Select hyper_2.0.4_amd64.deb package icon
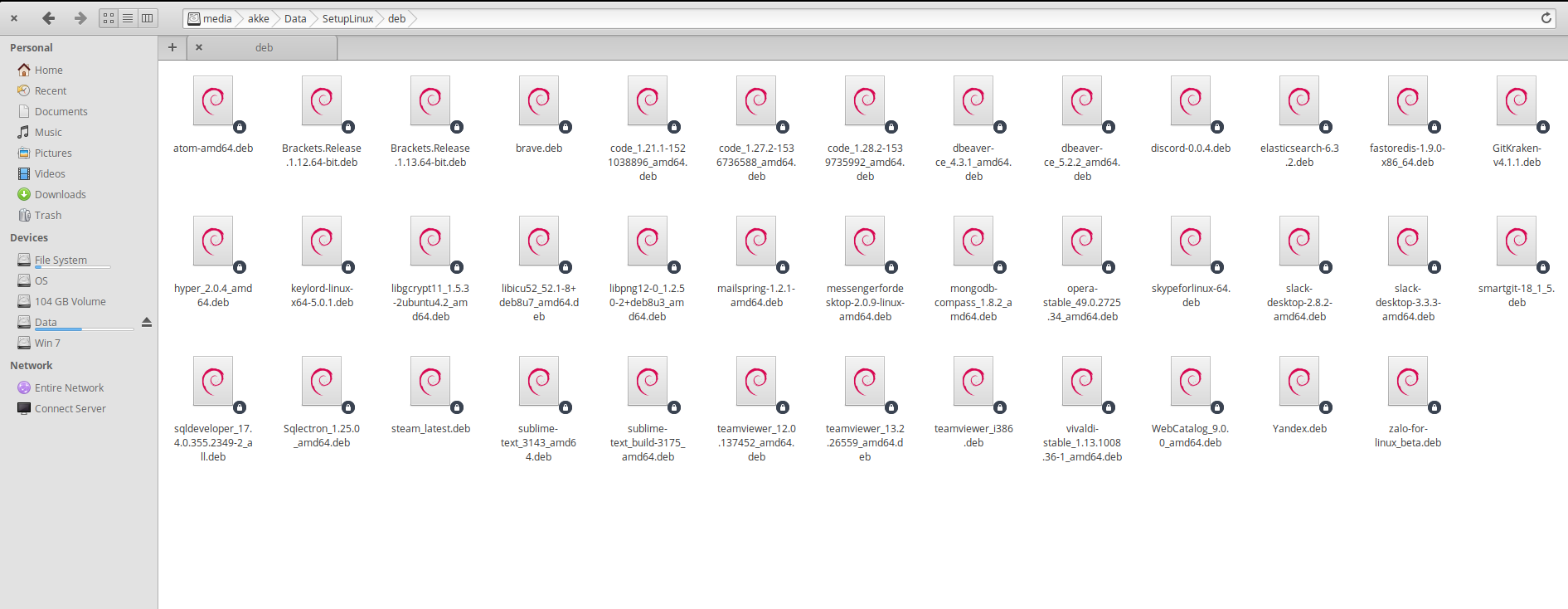The image size is (1568, 609). 213,242
